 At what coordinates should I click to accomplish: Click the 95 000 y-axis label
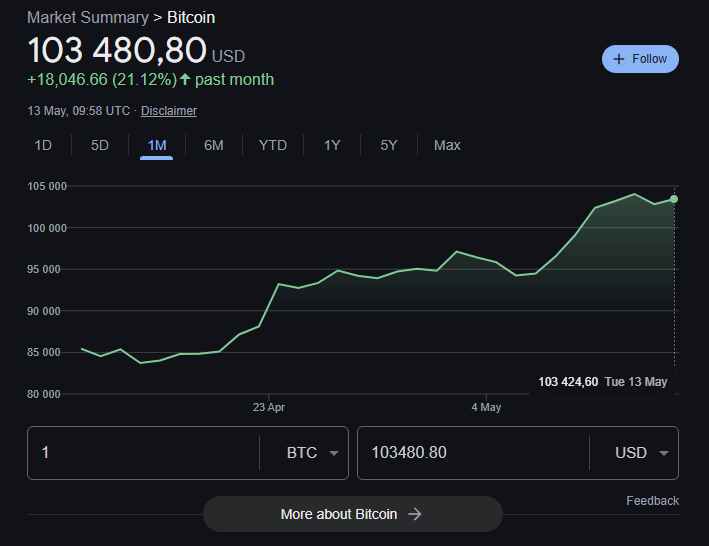click(x=44, y=269)
